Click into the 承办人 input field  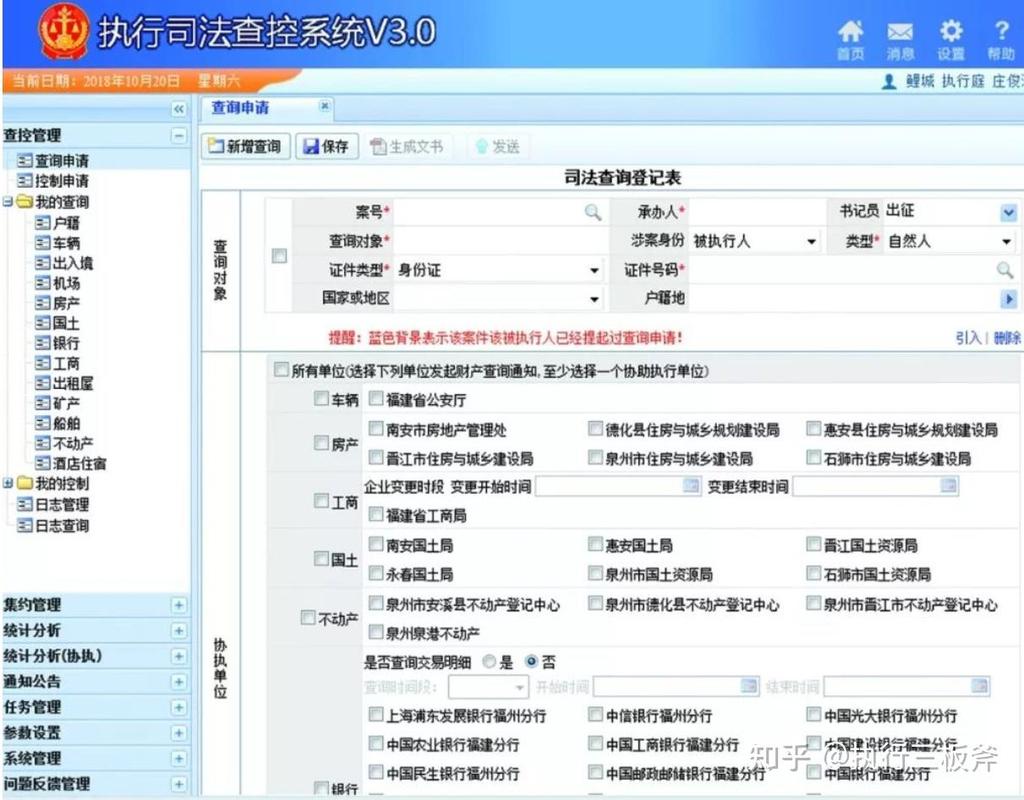pyautogui.click(x=758, y=212)
